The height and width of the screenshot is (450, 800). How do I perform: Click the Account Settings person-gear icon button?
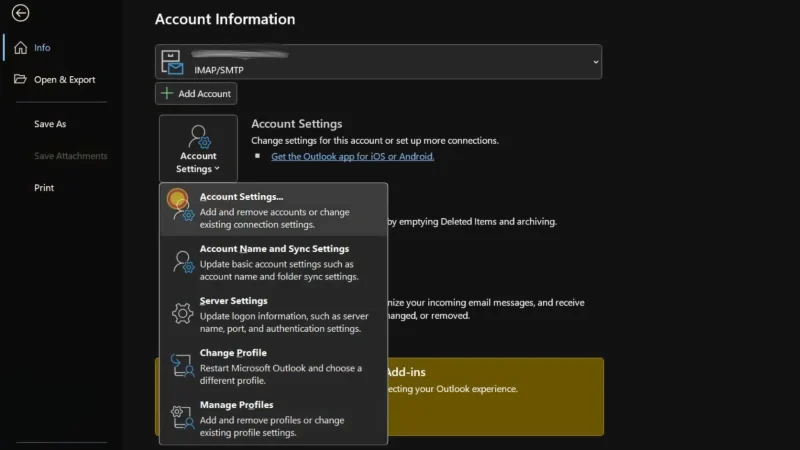198,148
